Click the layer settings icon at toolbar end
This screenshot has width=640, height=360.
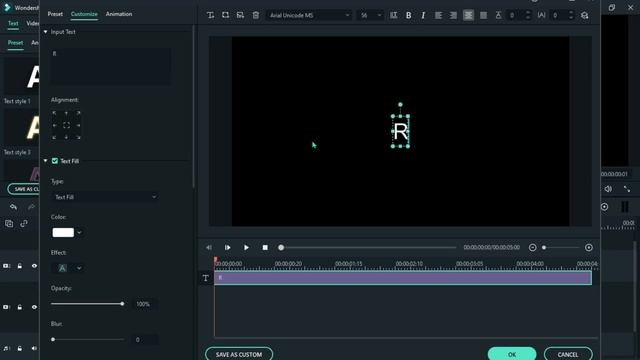pyautogui.click(x=584, y=16)
